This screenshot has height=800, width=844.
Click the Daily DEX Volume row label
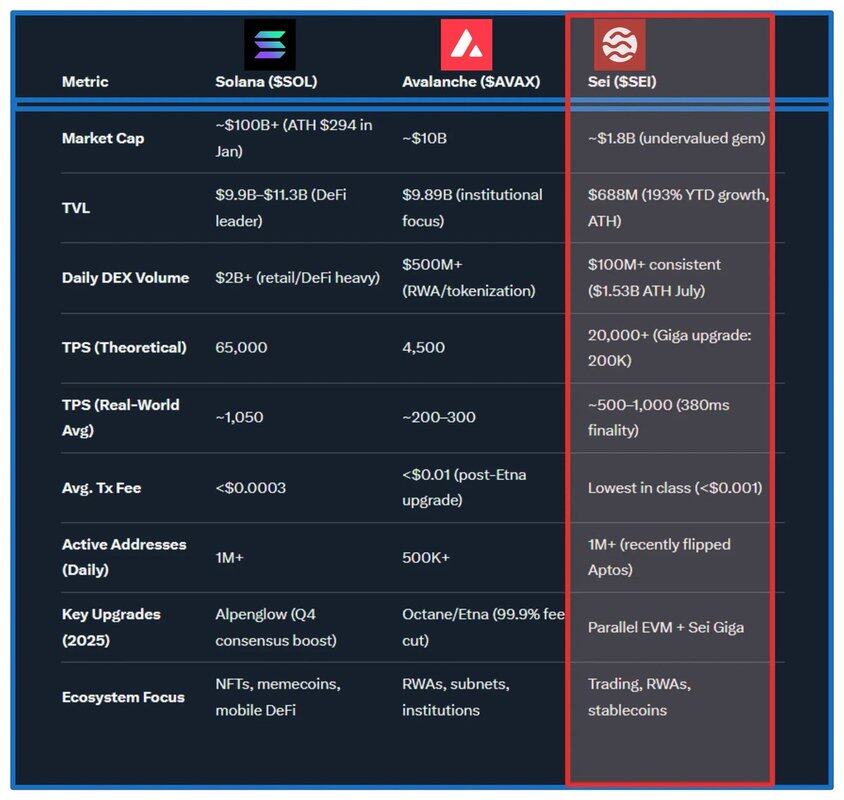(125, 278)
